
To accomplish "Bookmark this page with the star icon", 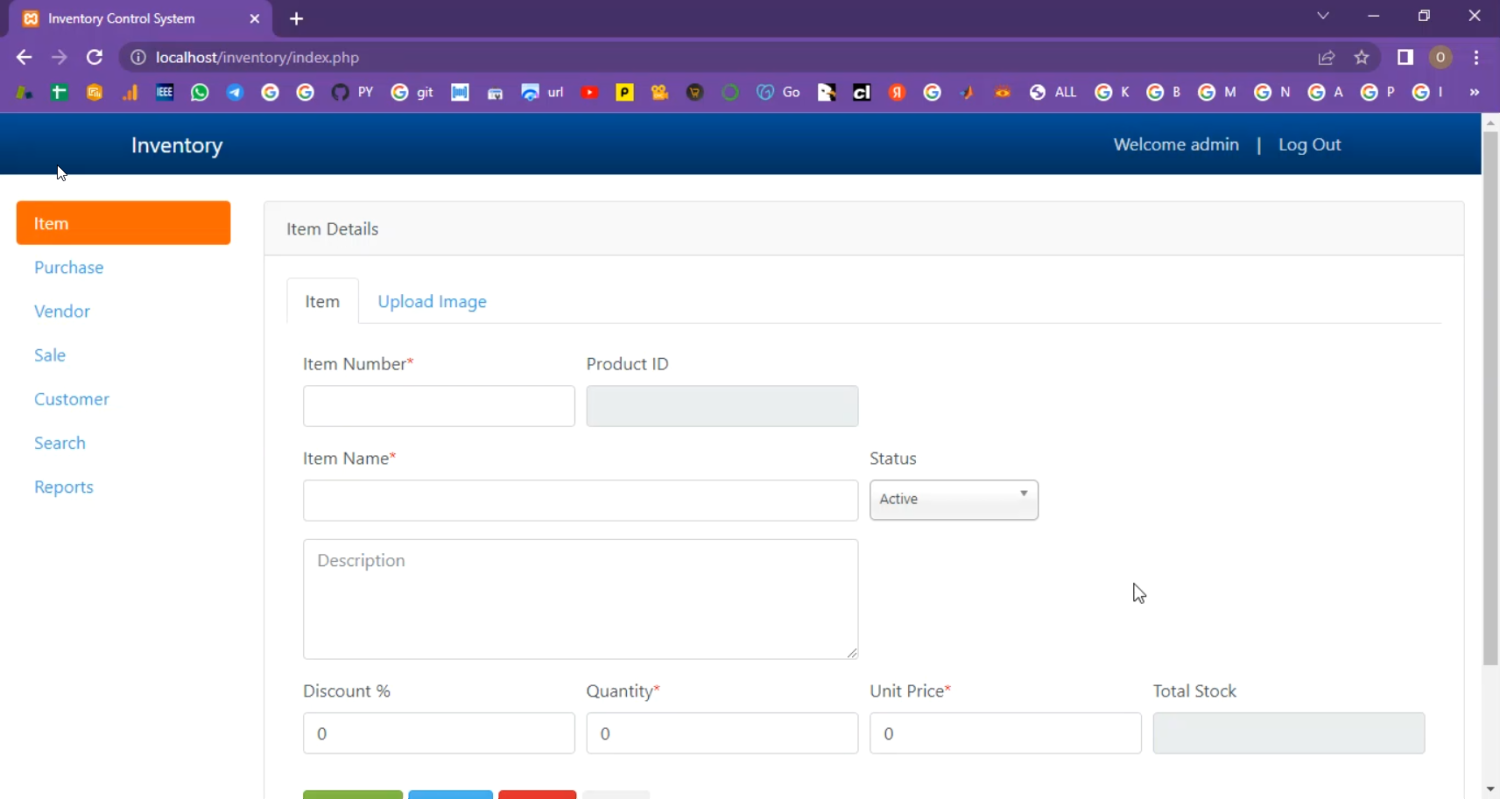I will click(x=1361, y=58).
